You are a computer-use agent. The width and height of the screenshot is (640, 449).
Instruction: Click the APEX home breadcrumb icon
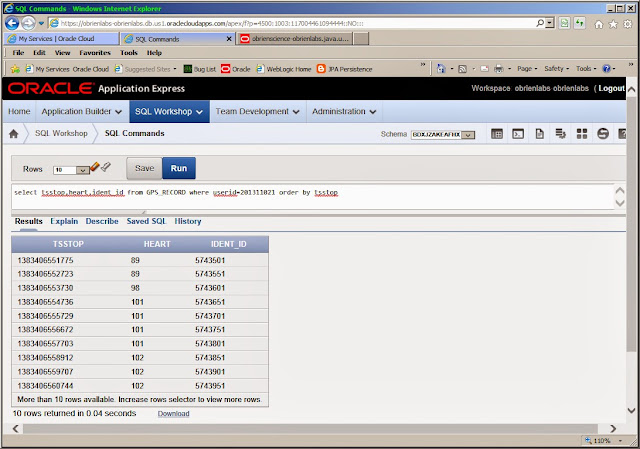click(13, 133)
